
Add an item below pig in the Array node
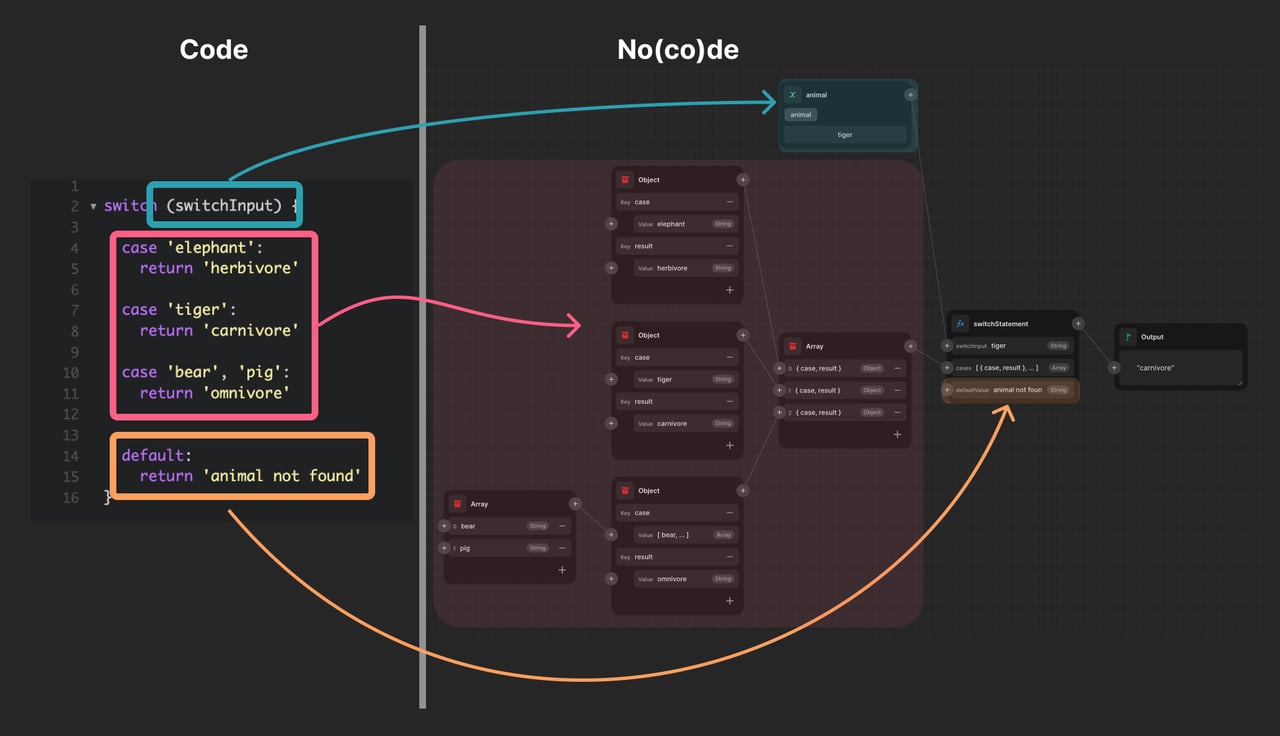click(562, 570)
